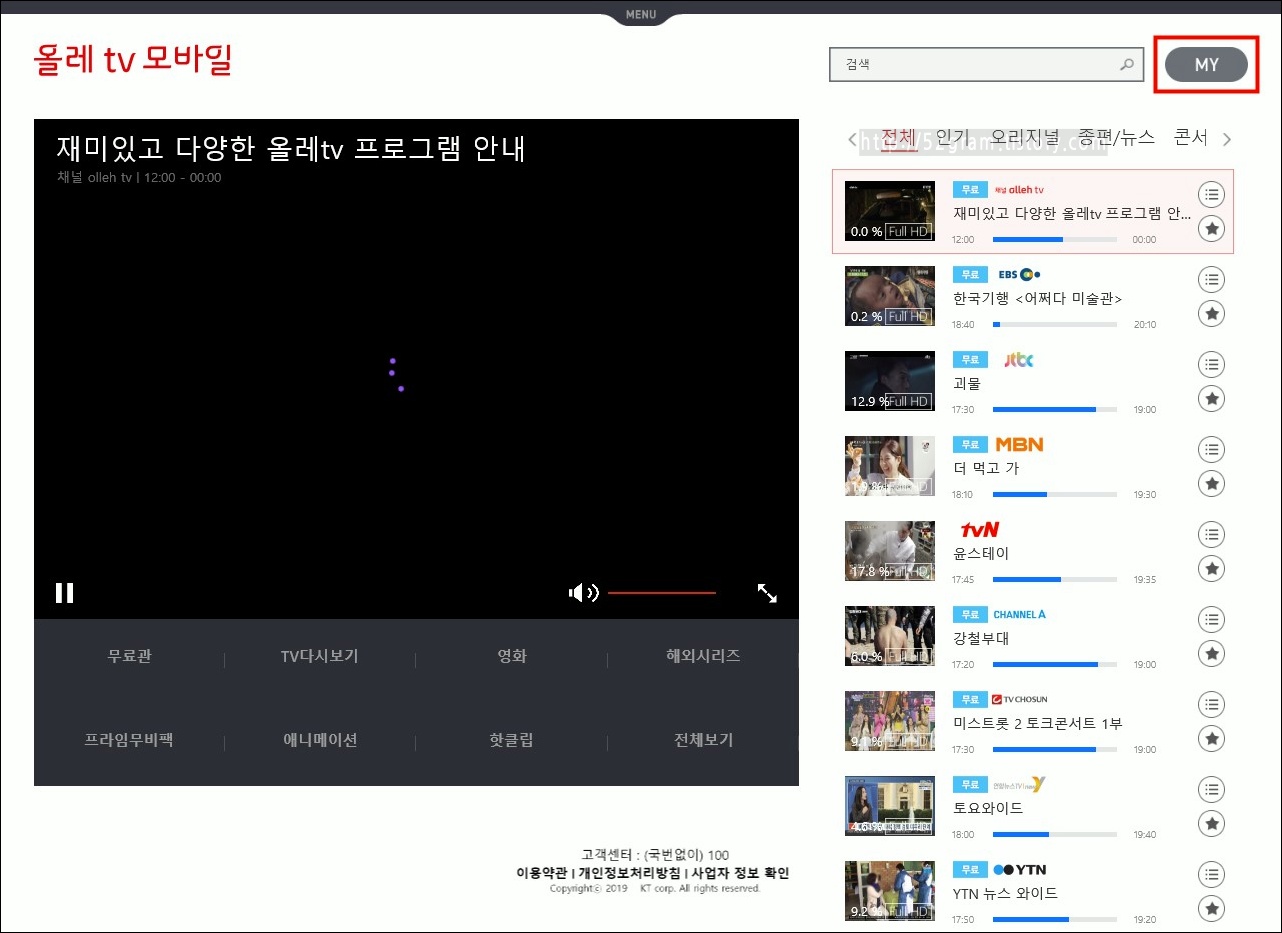This screenshot has height=933, width=1282.
Task: Open schedule list icon for 윤스테이
Action: [x=1211, y=535]
